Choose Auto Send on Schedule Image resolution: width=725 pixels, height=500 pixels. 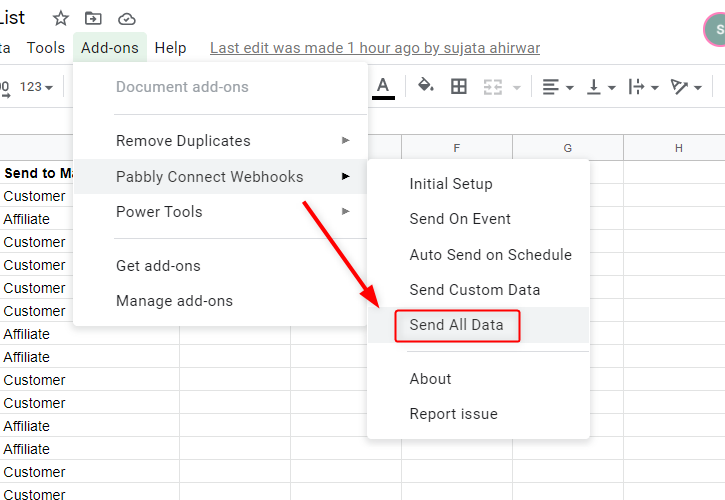(x=479, y=255)
